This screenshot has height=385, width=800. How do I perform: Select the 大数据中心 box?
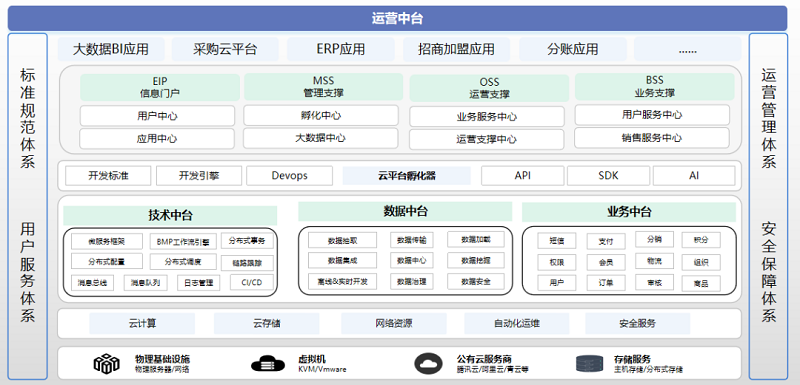[321, 138]
